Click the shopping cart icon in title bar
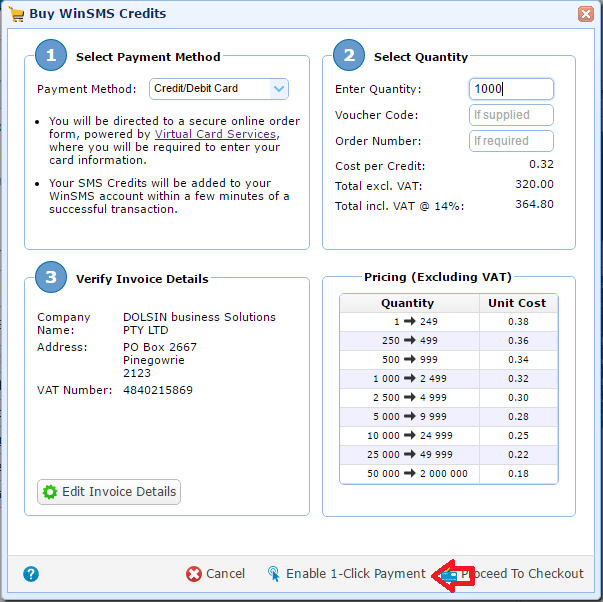The width and height of the screenshot is (603, 602). (x=16, y=14)
